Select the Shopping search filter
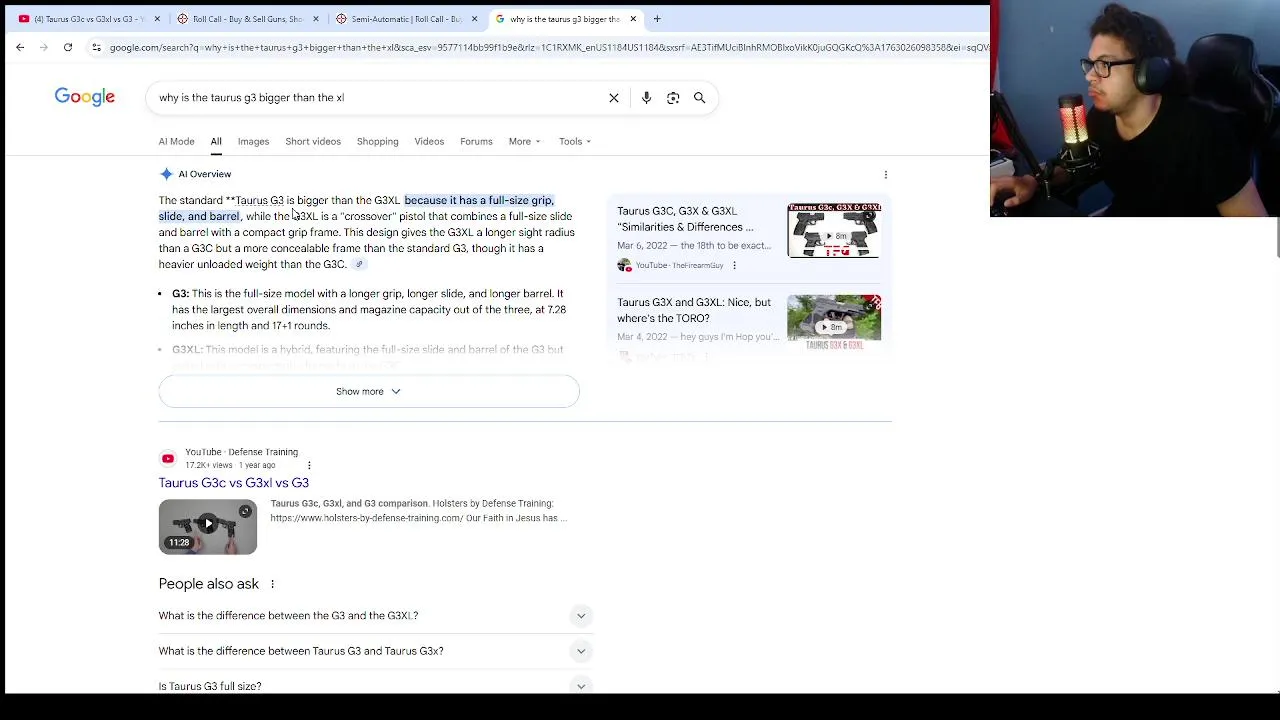The image size is (1280, 720). [x=378, y=141]
